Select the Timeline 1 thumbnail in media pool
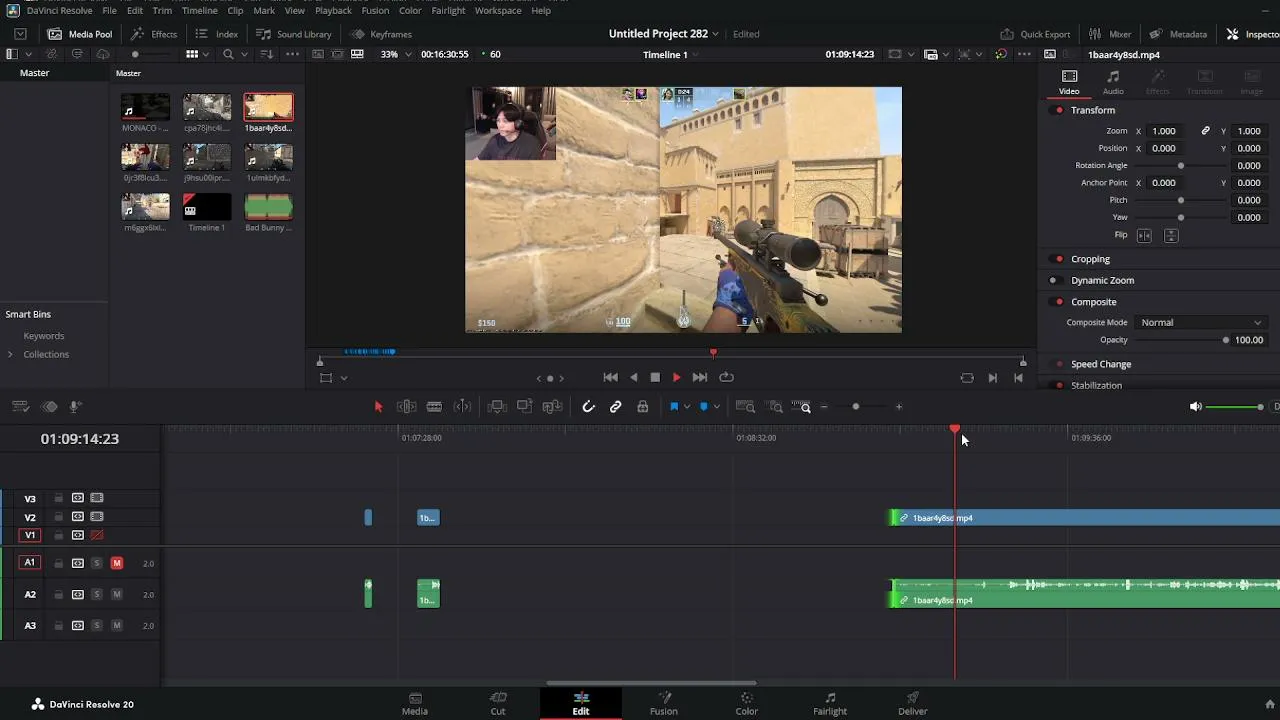The height and width of the screenshot is (720, 1280). 207,206
